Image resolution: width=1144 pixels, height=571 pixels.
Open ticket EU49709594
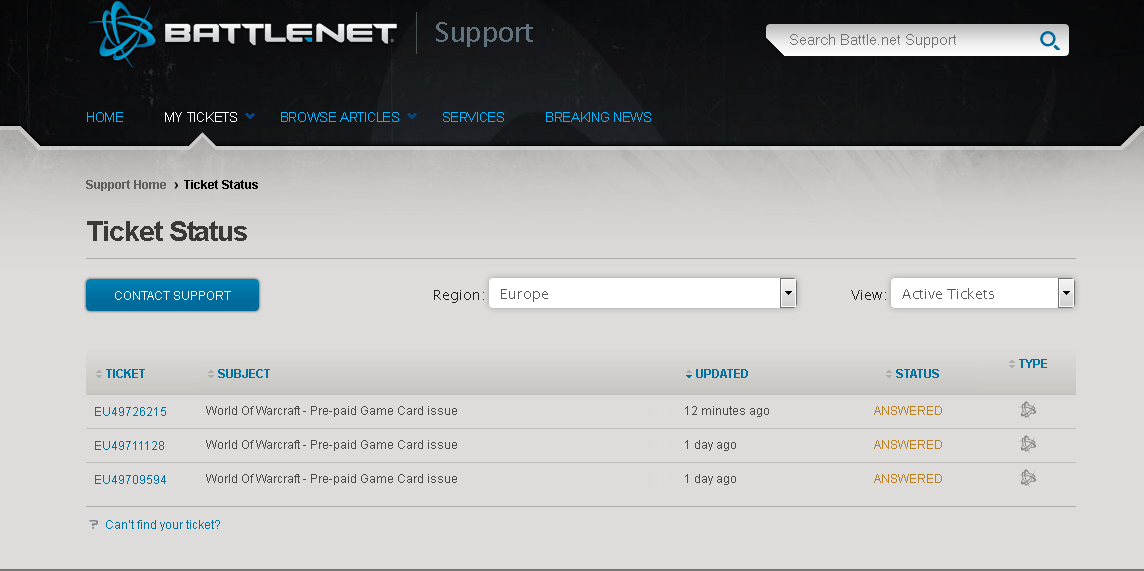(x=130, y=479)
